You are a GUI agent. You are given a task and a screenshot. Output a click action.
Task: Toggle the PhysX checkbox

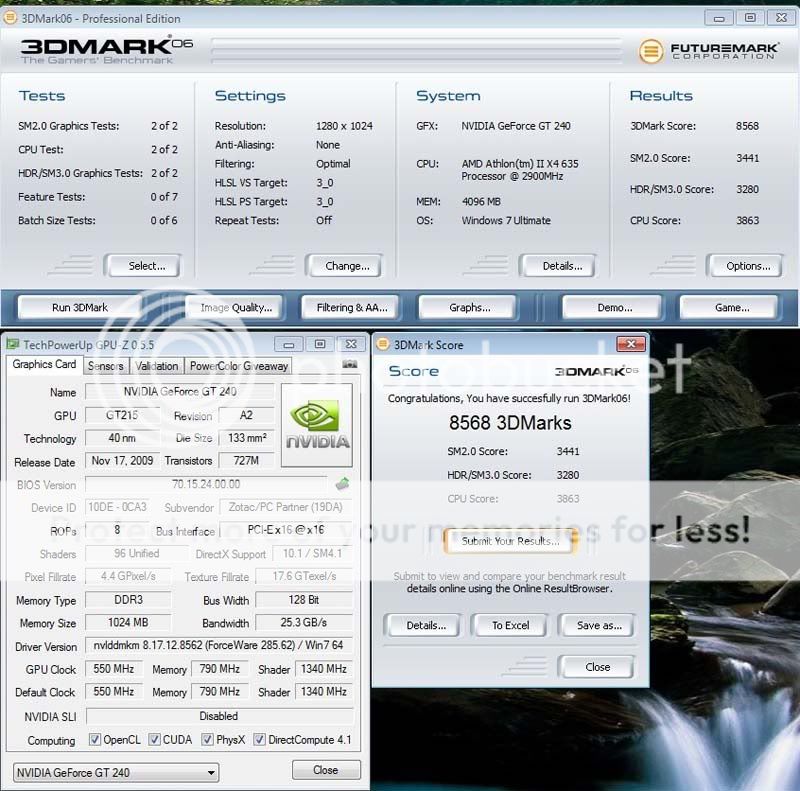point(207,739)
